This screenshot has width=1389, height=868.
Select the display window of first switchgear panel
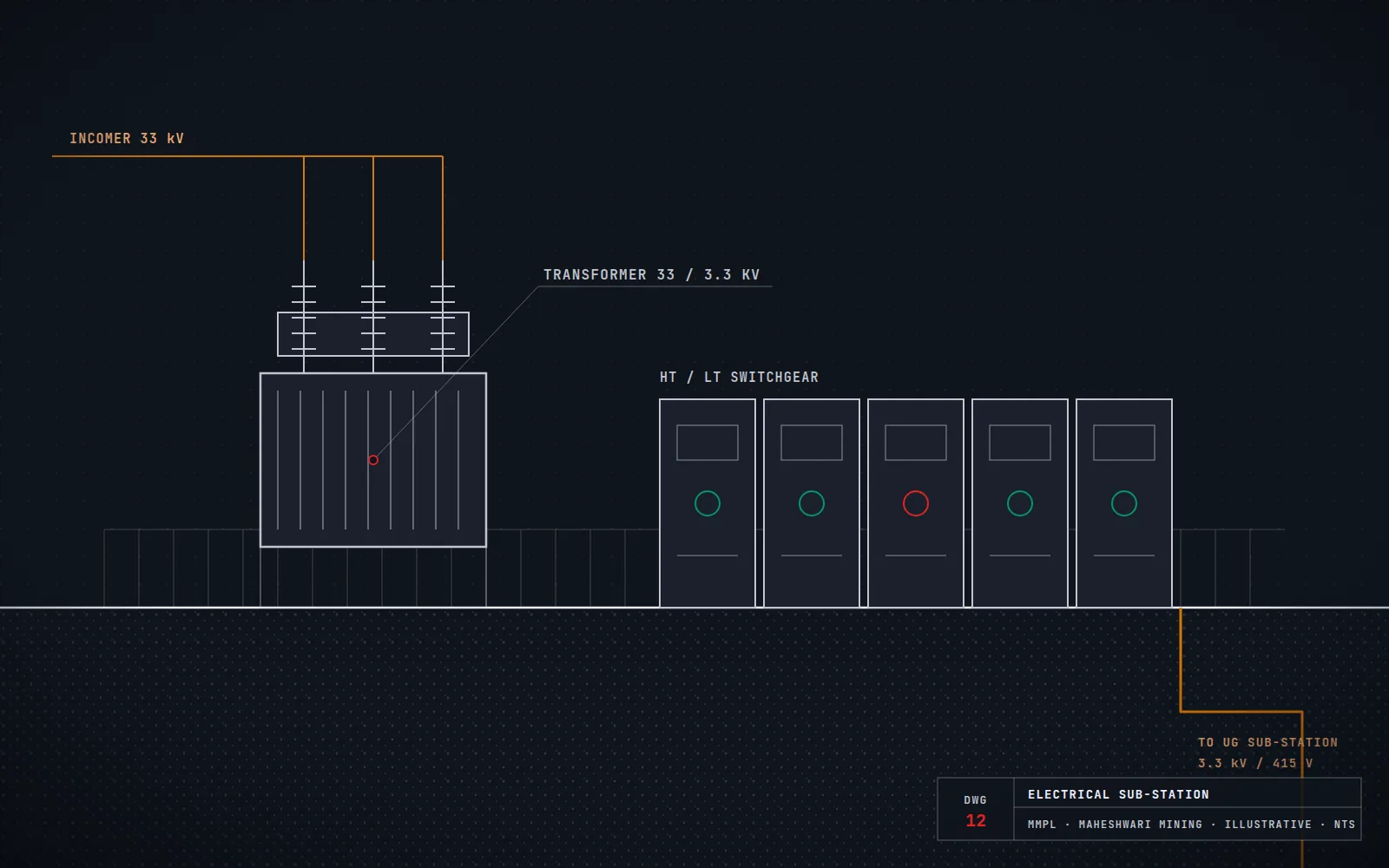(x=708, y=443)
